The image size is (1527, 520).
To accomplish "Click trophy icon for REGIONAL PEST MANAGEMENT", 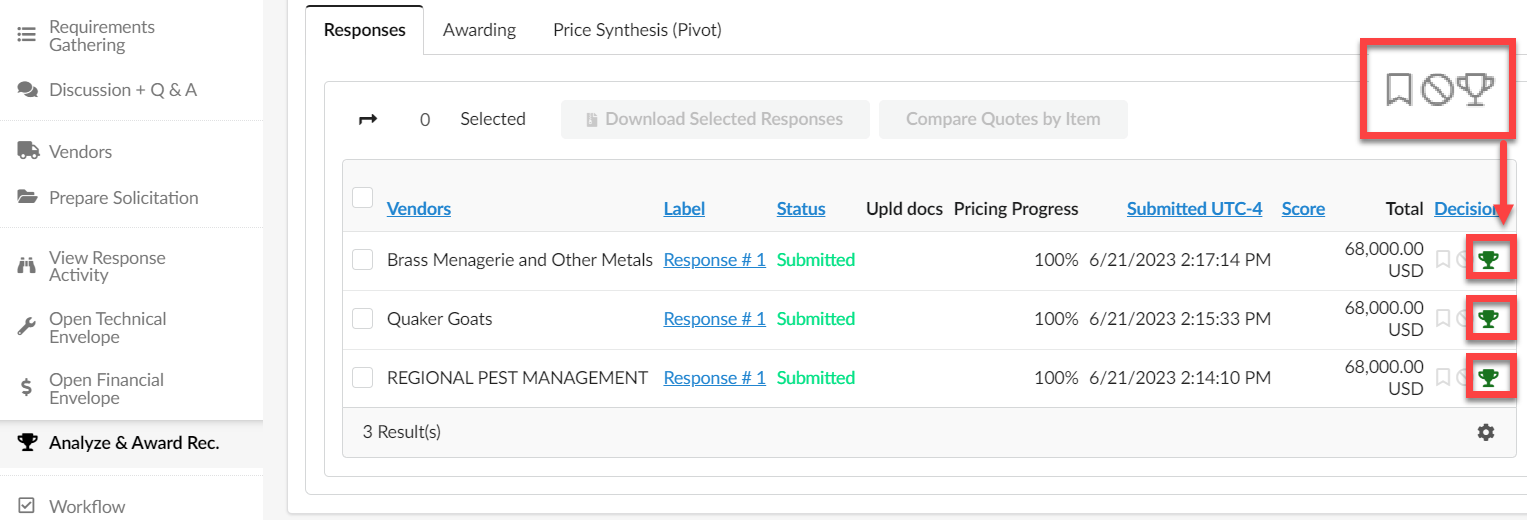I will [1489, 378].
